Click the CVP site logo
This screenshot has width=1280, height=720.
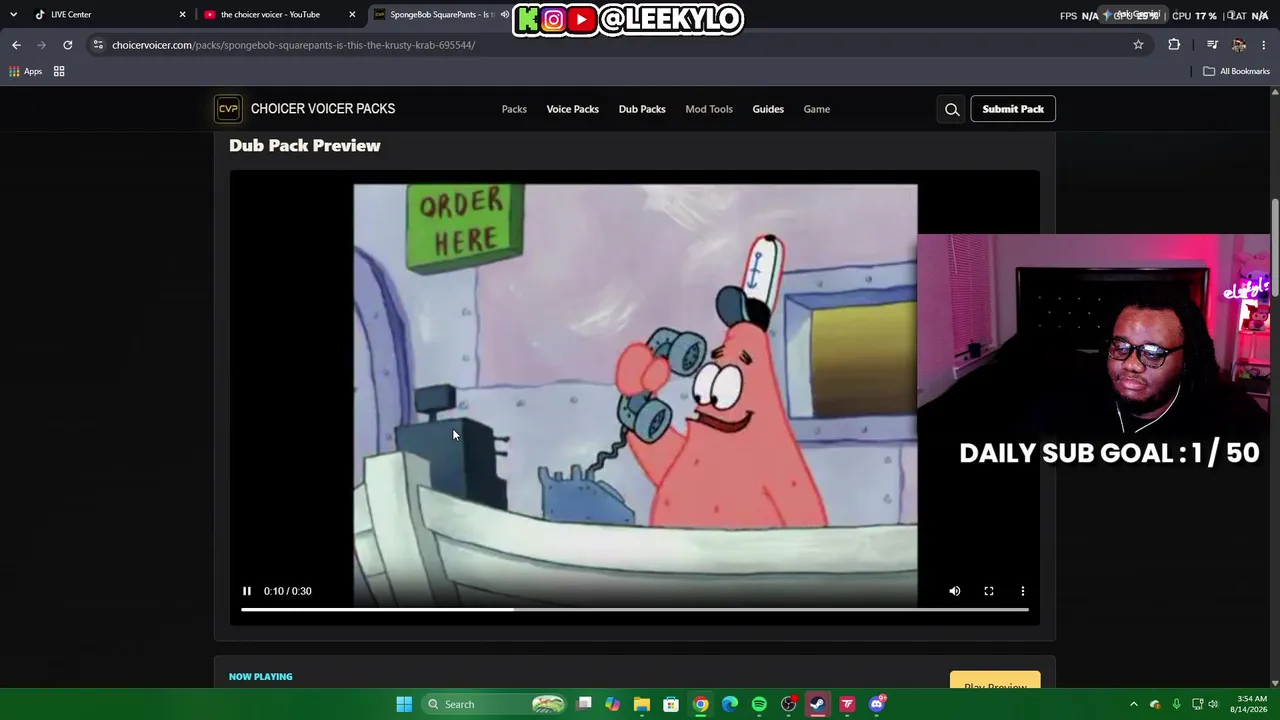pyautogui.click(x=228, y=109)
